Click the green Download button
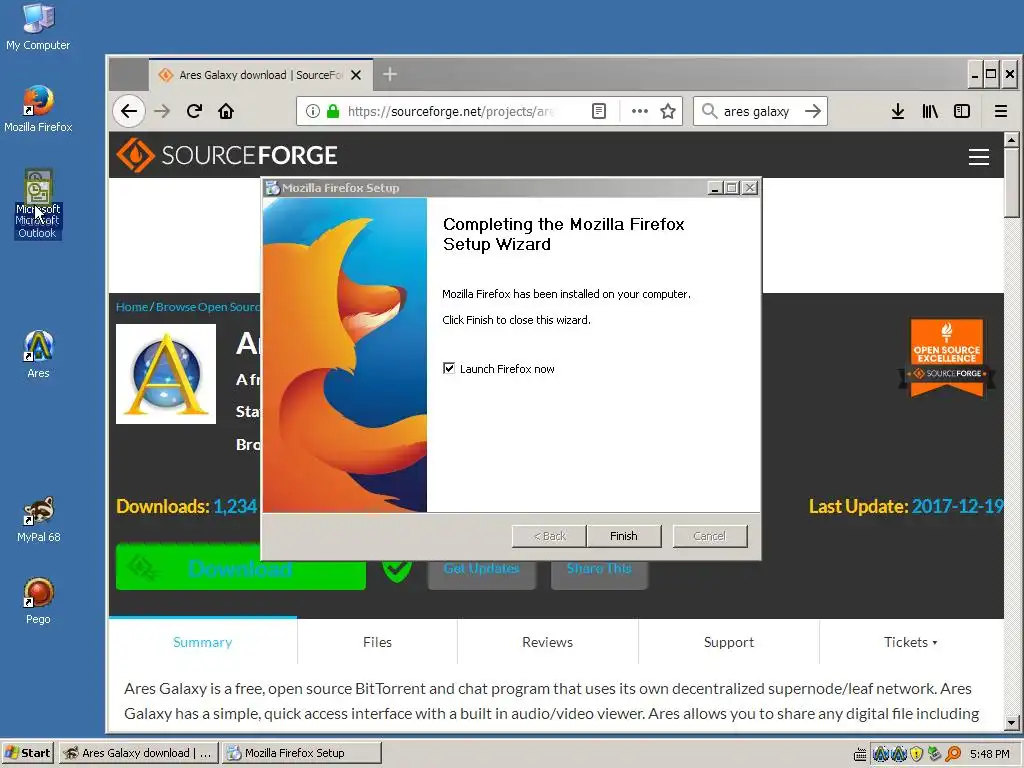This screenshot has width=1024, height=768. pyautogui.click(x=240, y=567)
